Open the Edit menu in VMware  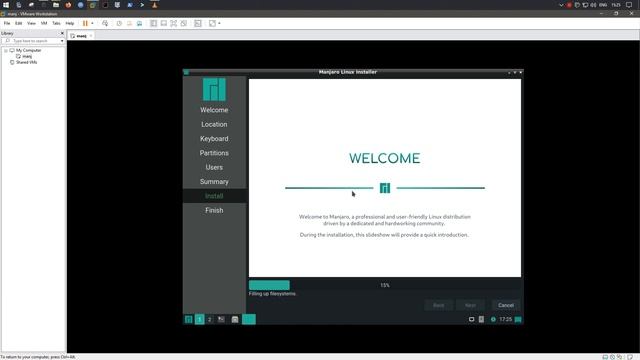coord(19,23)
